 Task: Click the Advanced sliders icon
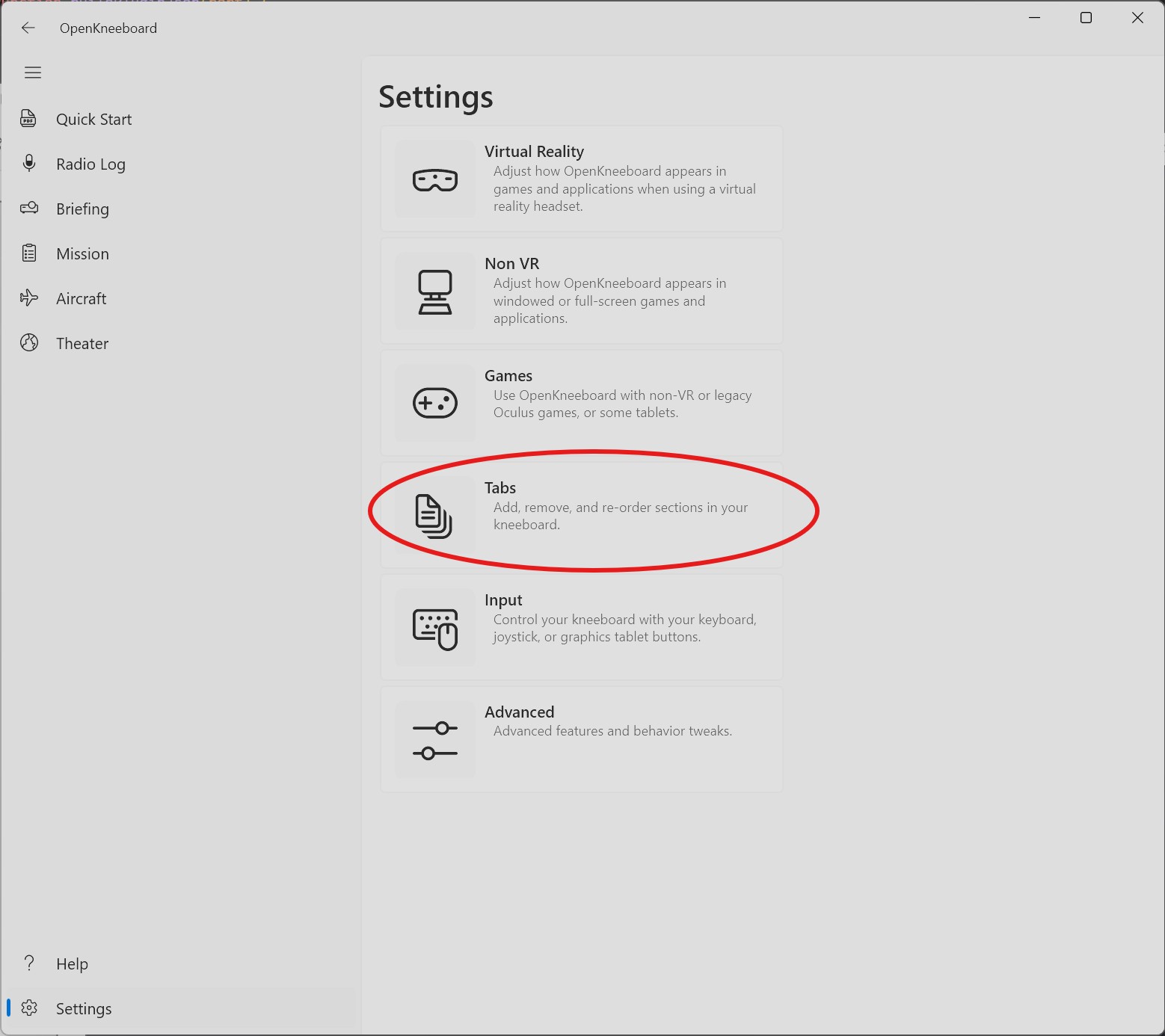click(435, 740)
